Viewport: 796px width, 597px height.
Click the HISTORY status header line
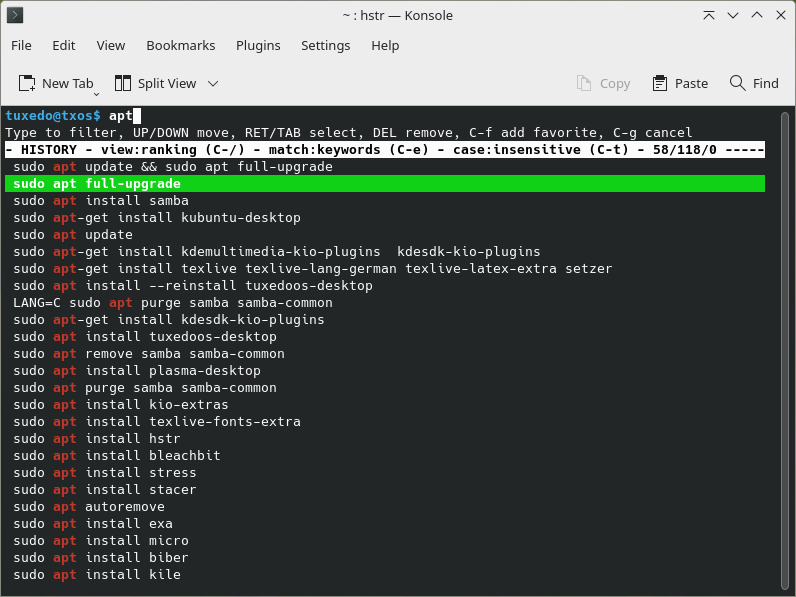(385, 150)
